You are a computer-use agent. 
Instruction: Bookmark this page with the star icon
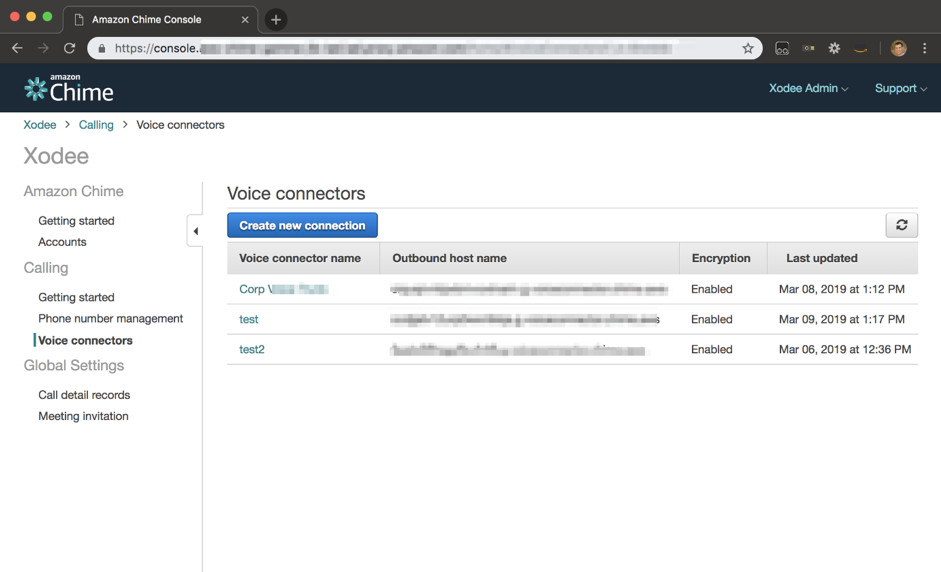pyautogui.click(x=747, y=48)
